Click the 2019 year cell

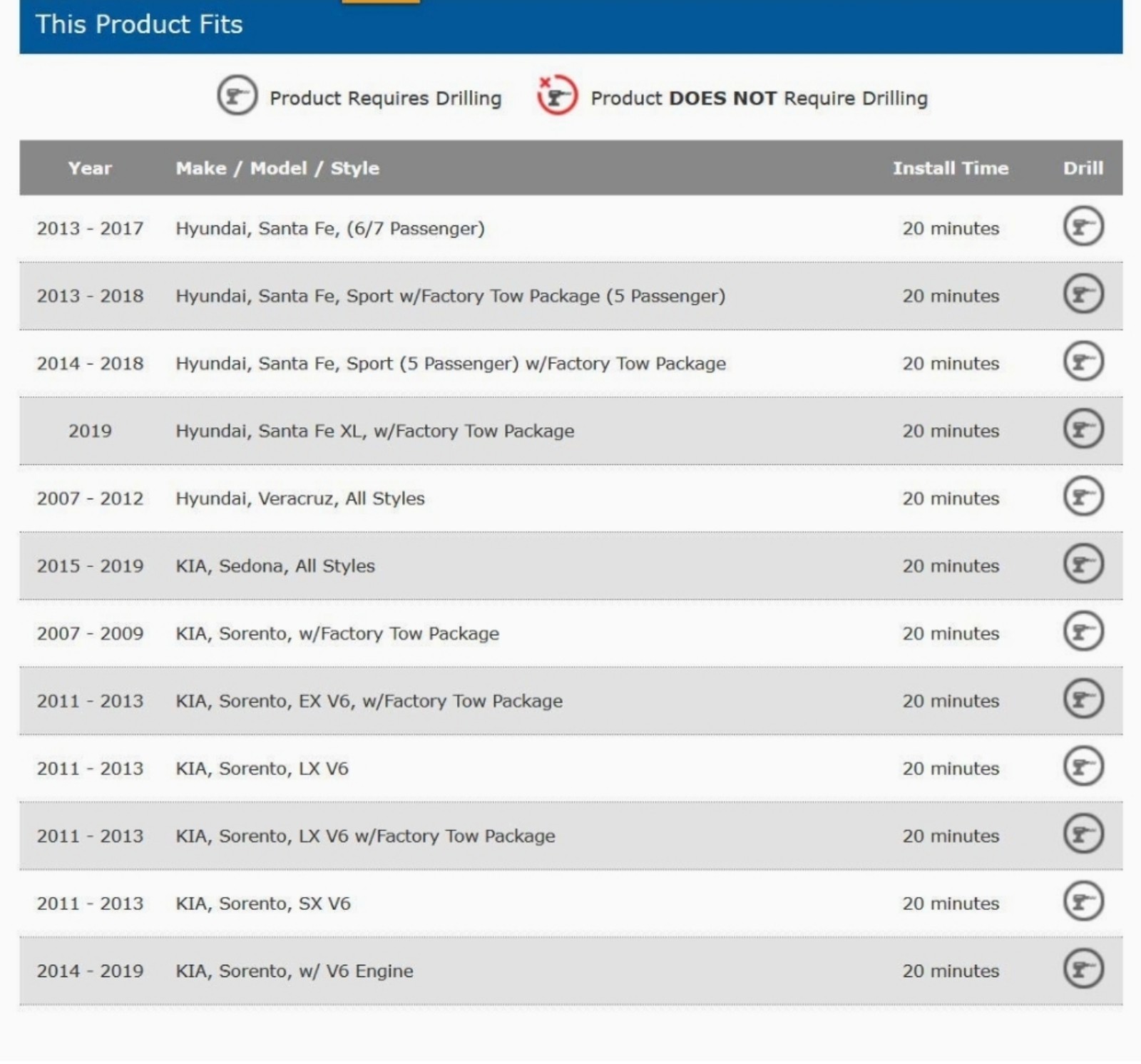[90, 431]
